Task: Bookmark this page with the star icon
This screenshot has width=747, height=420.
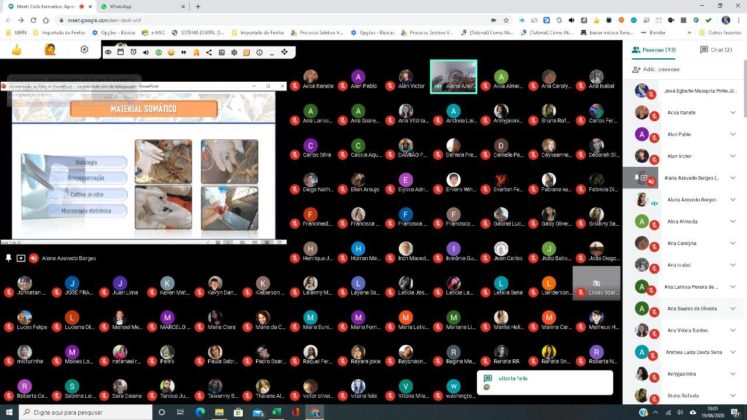Action: [506, 20]
